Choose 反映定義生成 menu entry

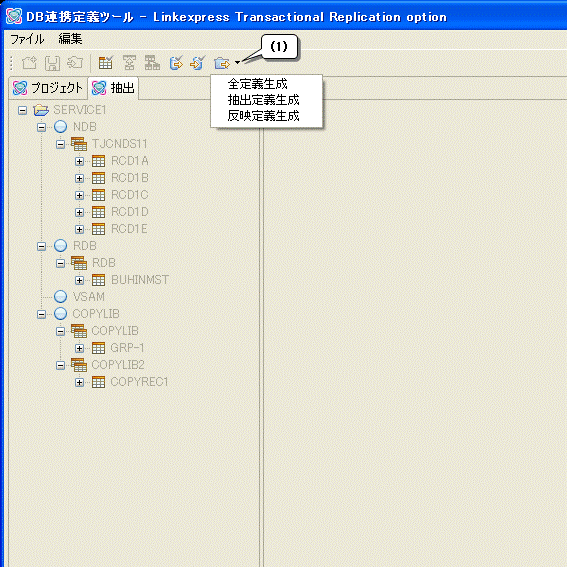click(263, 116)
